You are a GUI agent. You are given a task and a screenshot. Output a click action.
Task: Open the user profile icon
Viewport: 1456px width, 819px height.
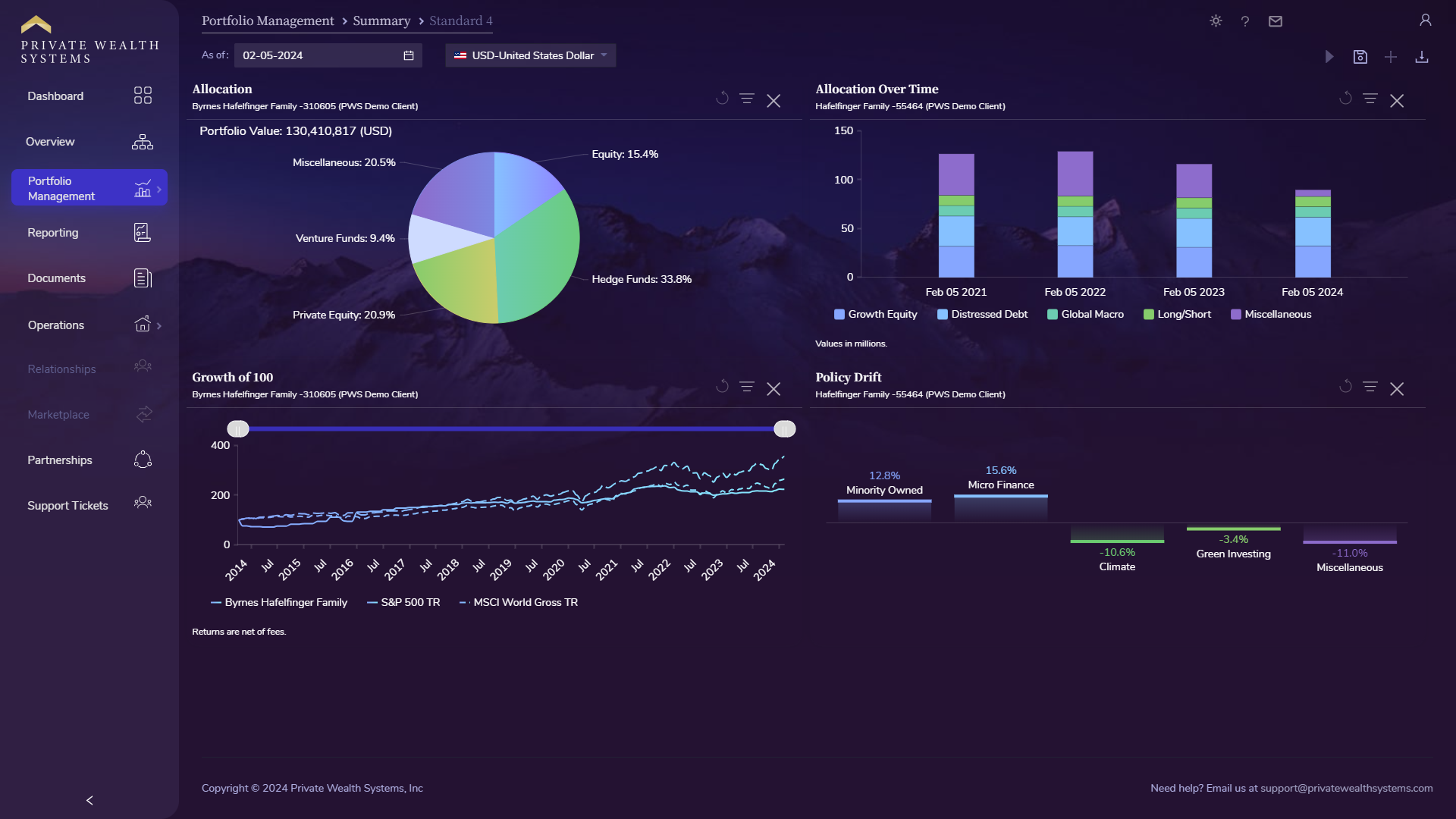tap(1425, 20)
